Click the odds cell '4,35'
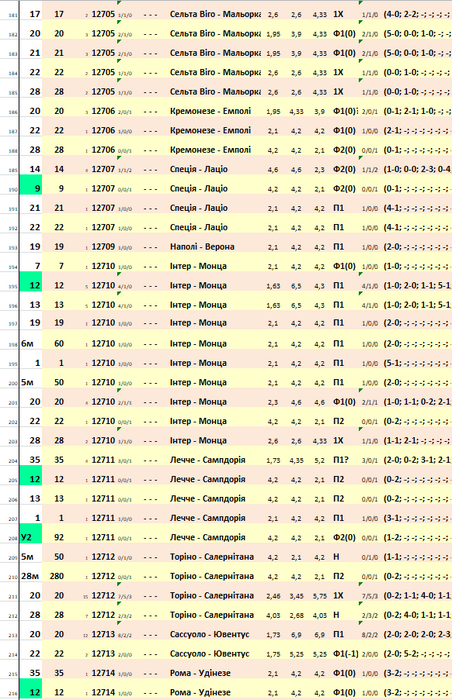 (x=297, y=460)
